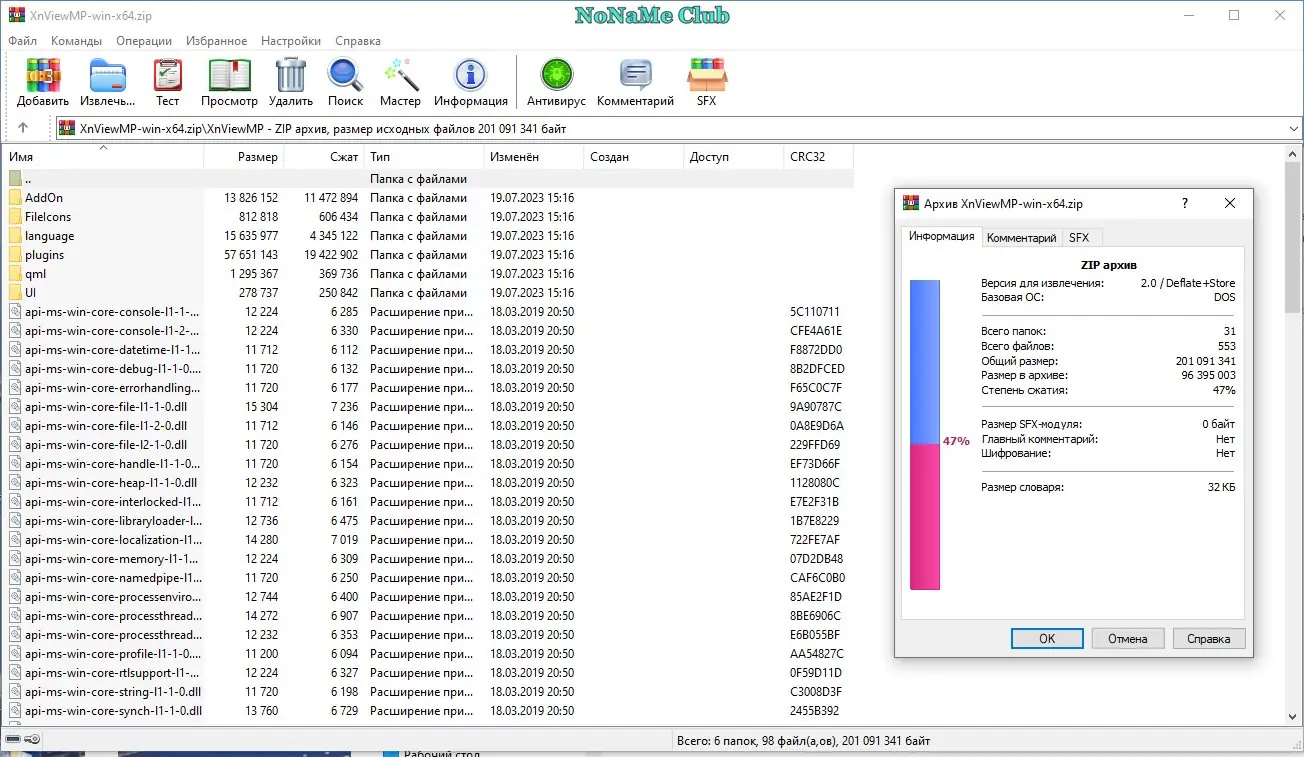Click CRC32 value 5C110711

815,312
